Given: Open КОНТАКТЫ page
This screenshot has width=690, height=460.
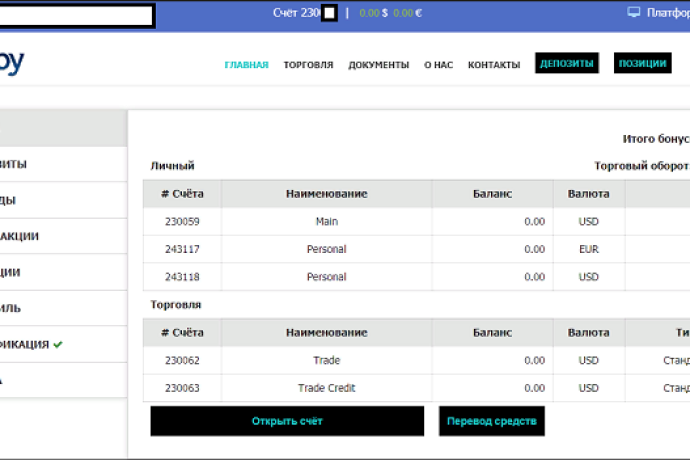Looking at the screenshot, I should click(x=494, y=65).
